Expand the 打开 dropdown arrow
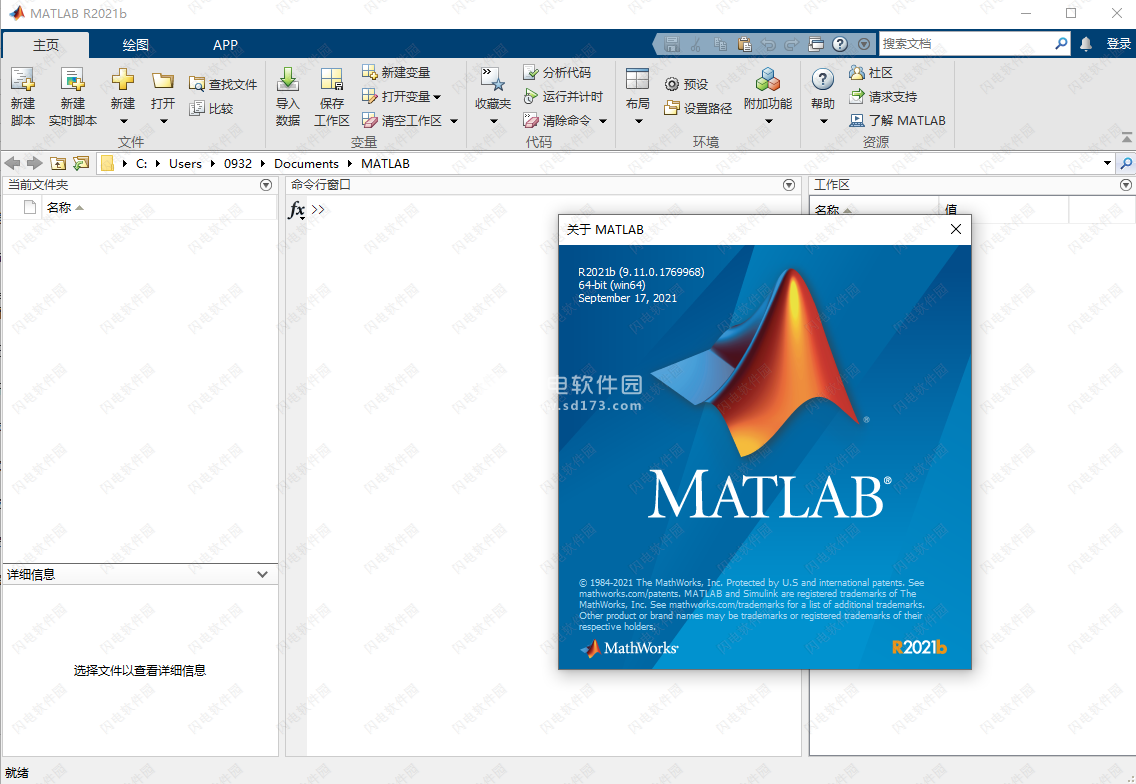The width and height of the screenshot is (1136, 784). 164,121
